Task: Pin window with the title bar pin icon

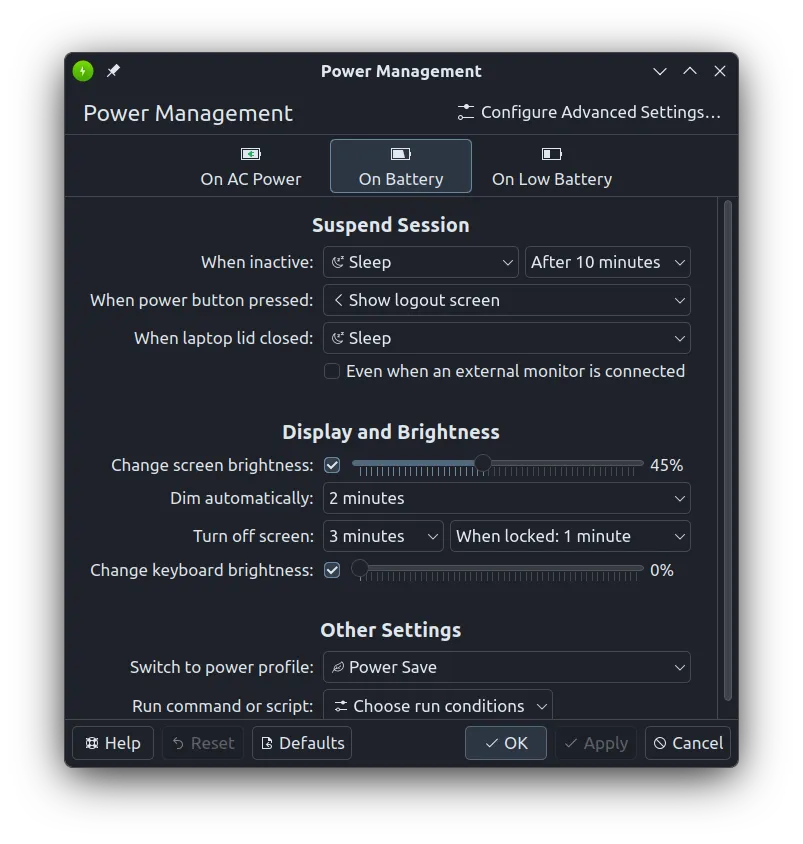Action: [x=113, y=71]
